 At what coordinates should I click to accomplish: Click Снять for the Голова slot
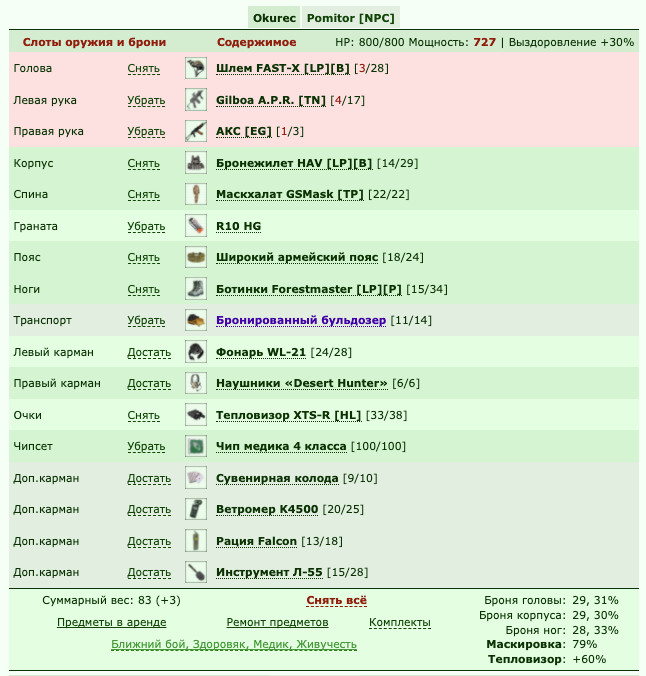pyautogui.click(x=144, y=69)
